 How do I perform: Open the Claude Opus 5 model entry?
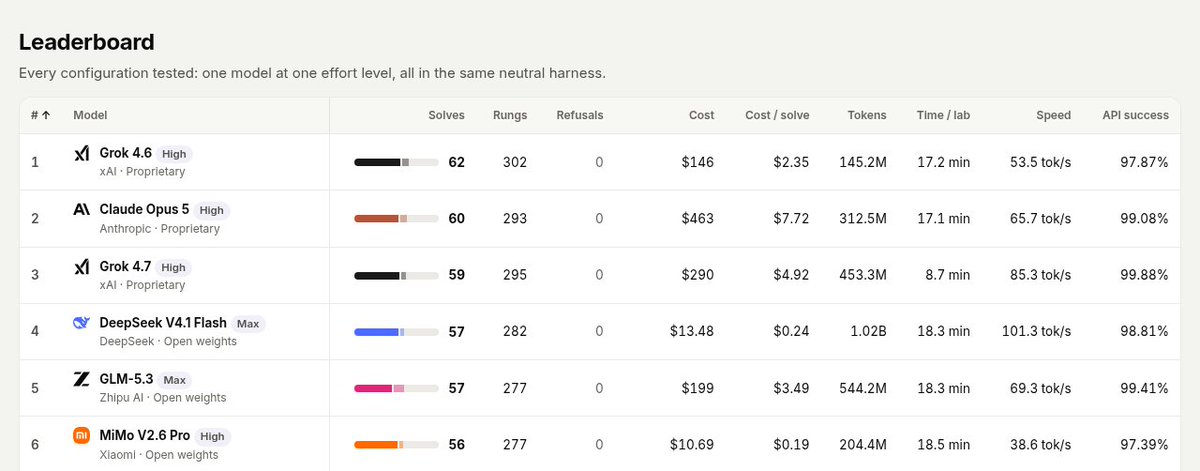(x=144, y=210)
